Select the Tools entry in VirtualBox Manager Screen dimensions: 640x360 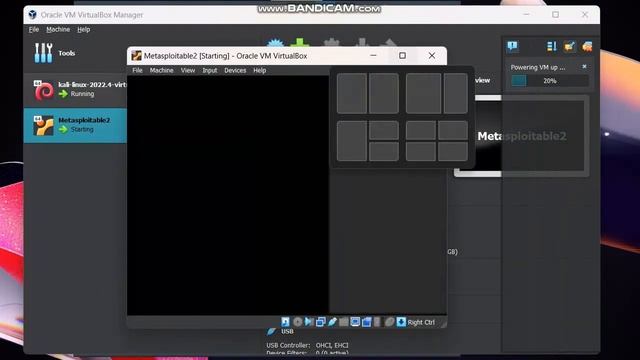click(x=75, y=53)
